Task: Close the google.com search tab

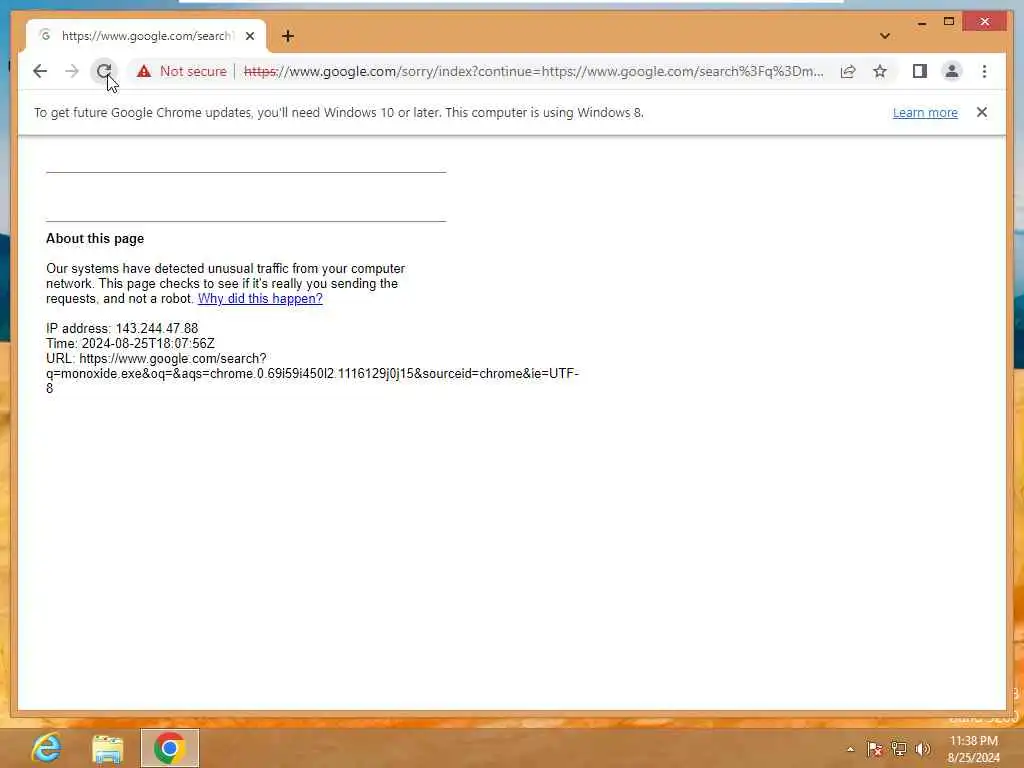Action: [x=250, y=36]
